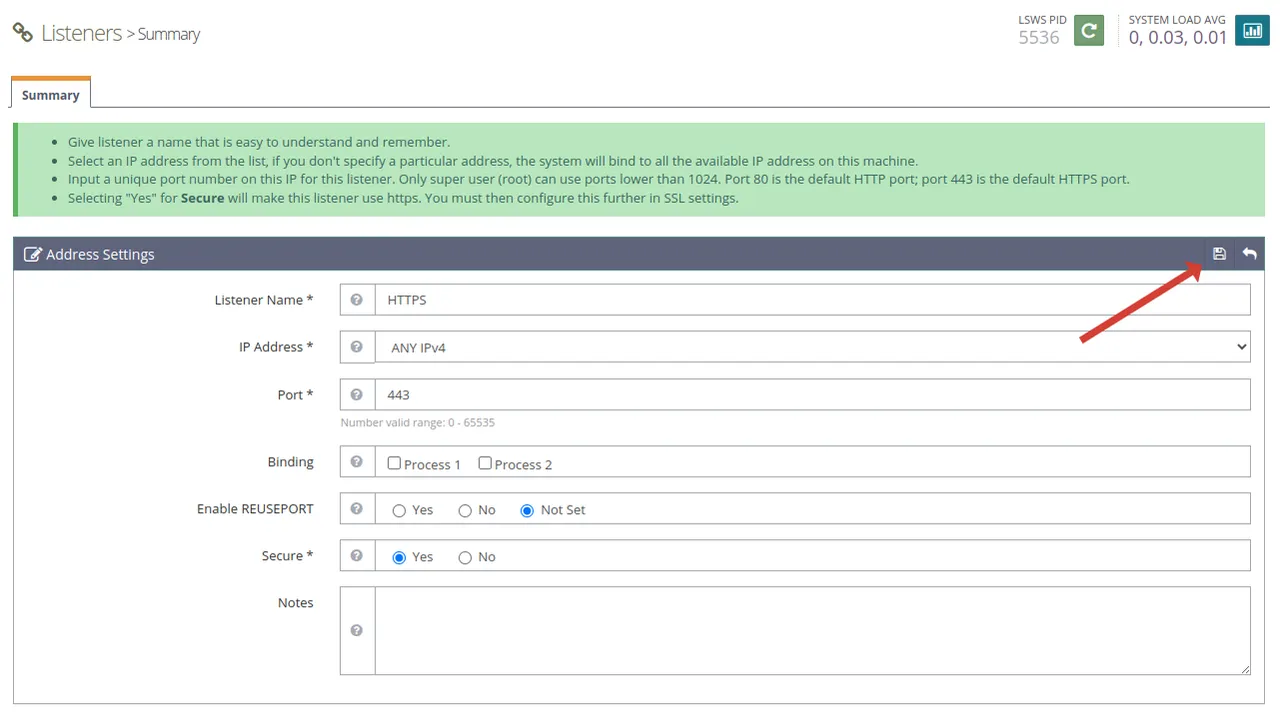
Task: Click the help icon next to Listener Name
Action: click(x=357, y=300)
